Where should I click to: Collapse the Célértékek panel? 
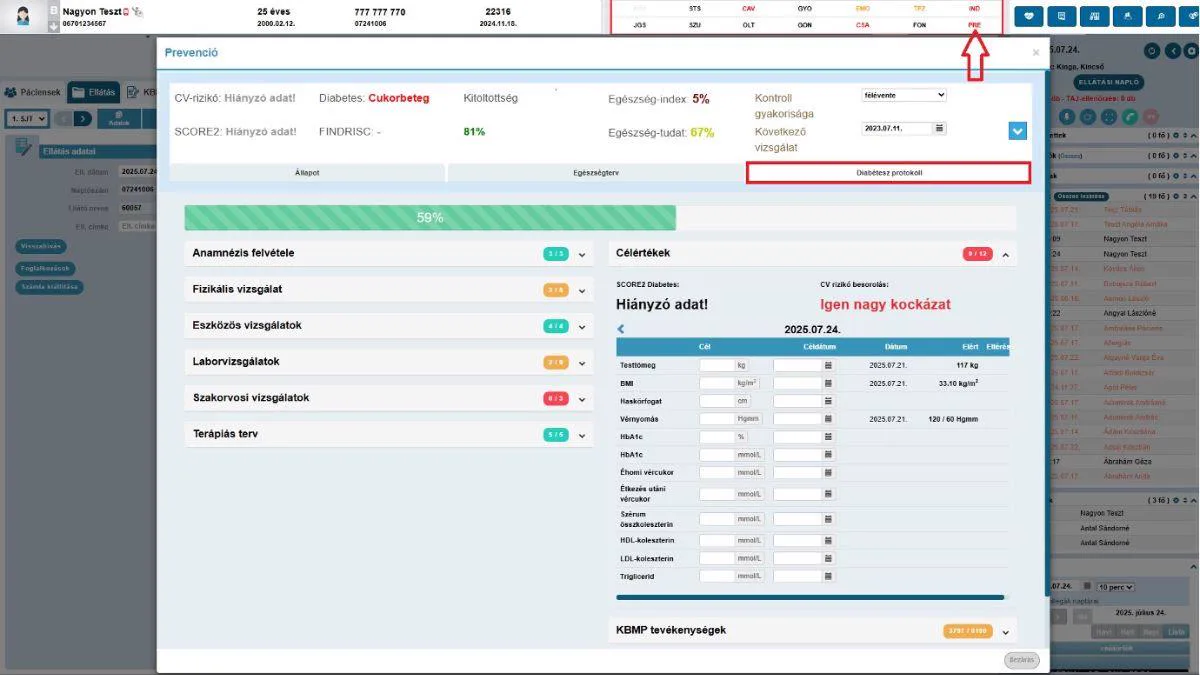[x=1005, y=255]
